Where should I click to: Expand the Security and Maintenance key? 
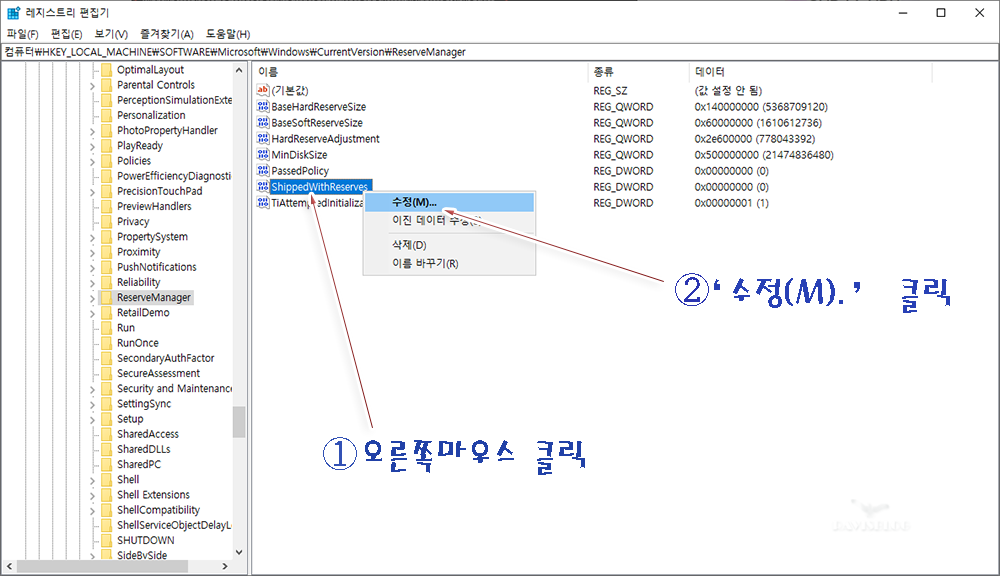click(92, 389)
